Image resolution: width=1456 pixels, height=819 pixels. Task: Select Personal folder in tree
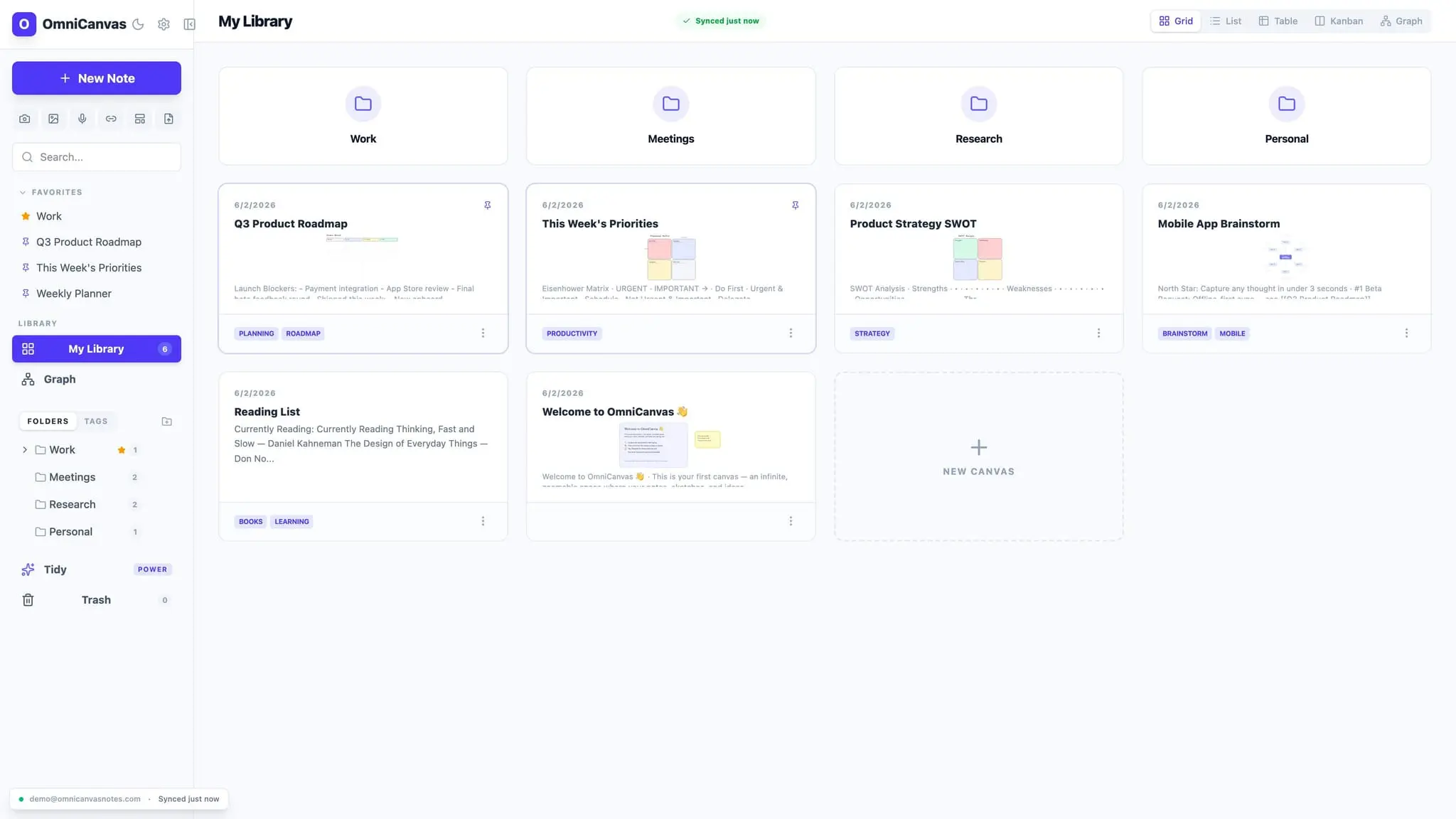[x=70, y=532]
